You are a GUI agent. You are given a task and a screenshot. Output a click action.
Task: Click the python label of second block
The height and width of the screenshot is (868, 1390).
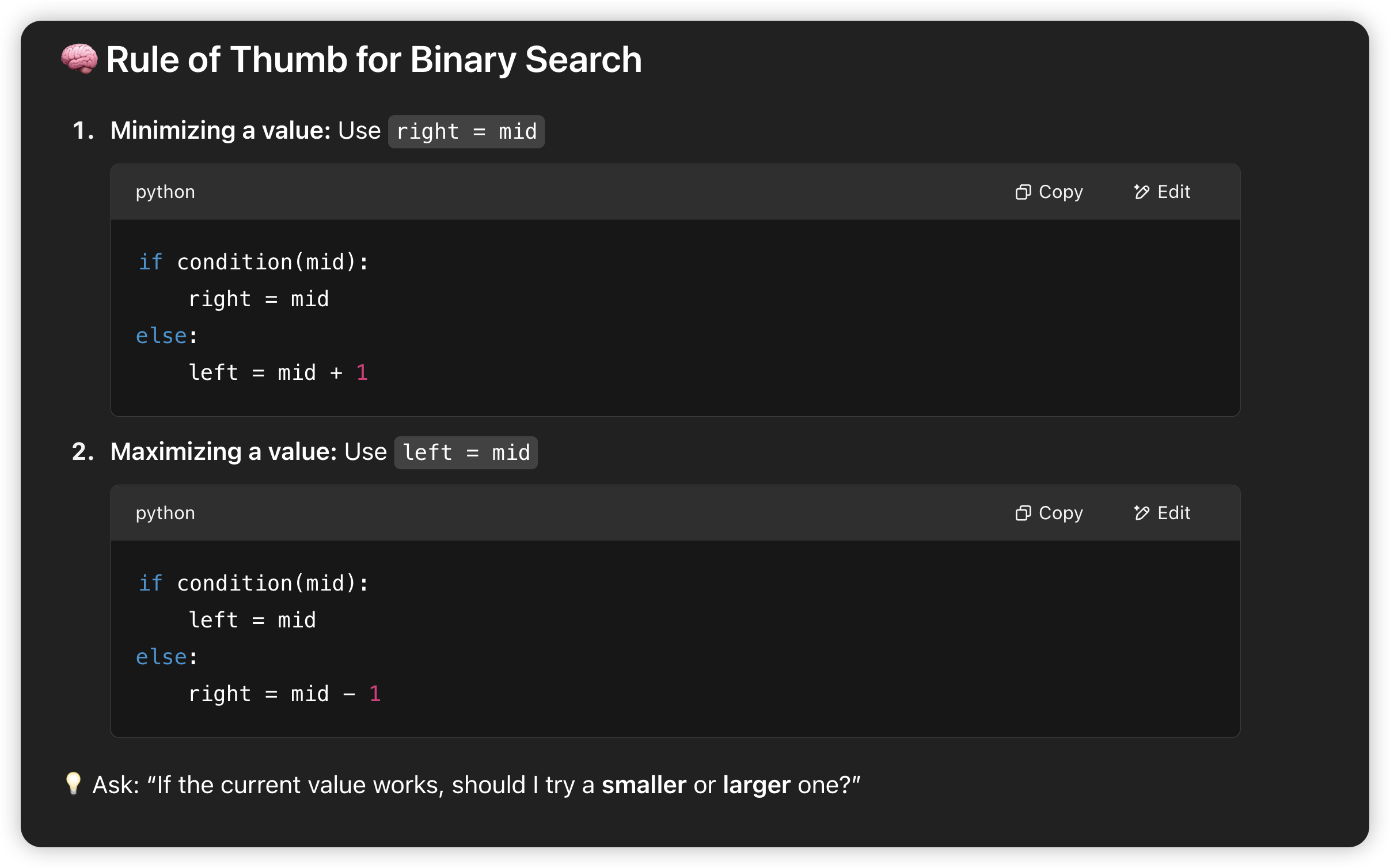pos(165,513)
